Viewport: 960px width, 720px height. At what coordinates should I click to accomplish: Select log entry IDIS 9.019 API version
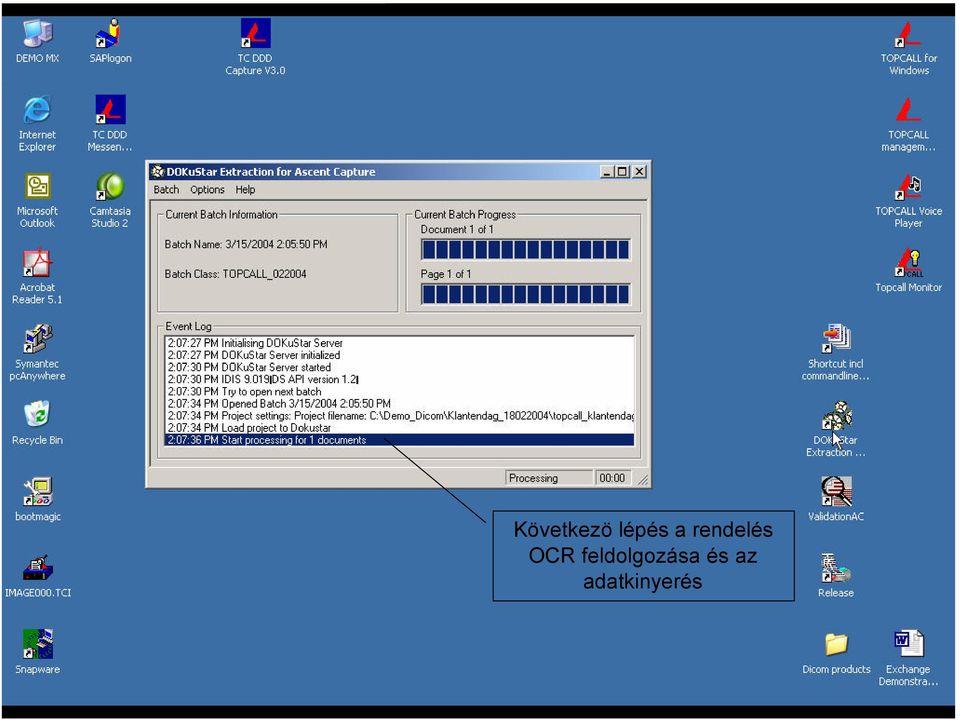400,380
